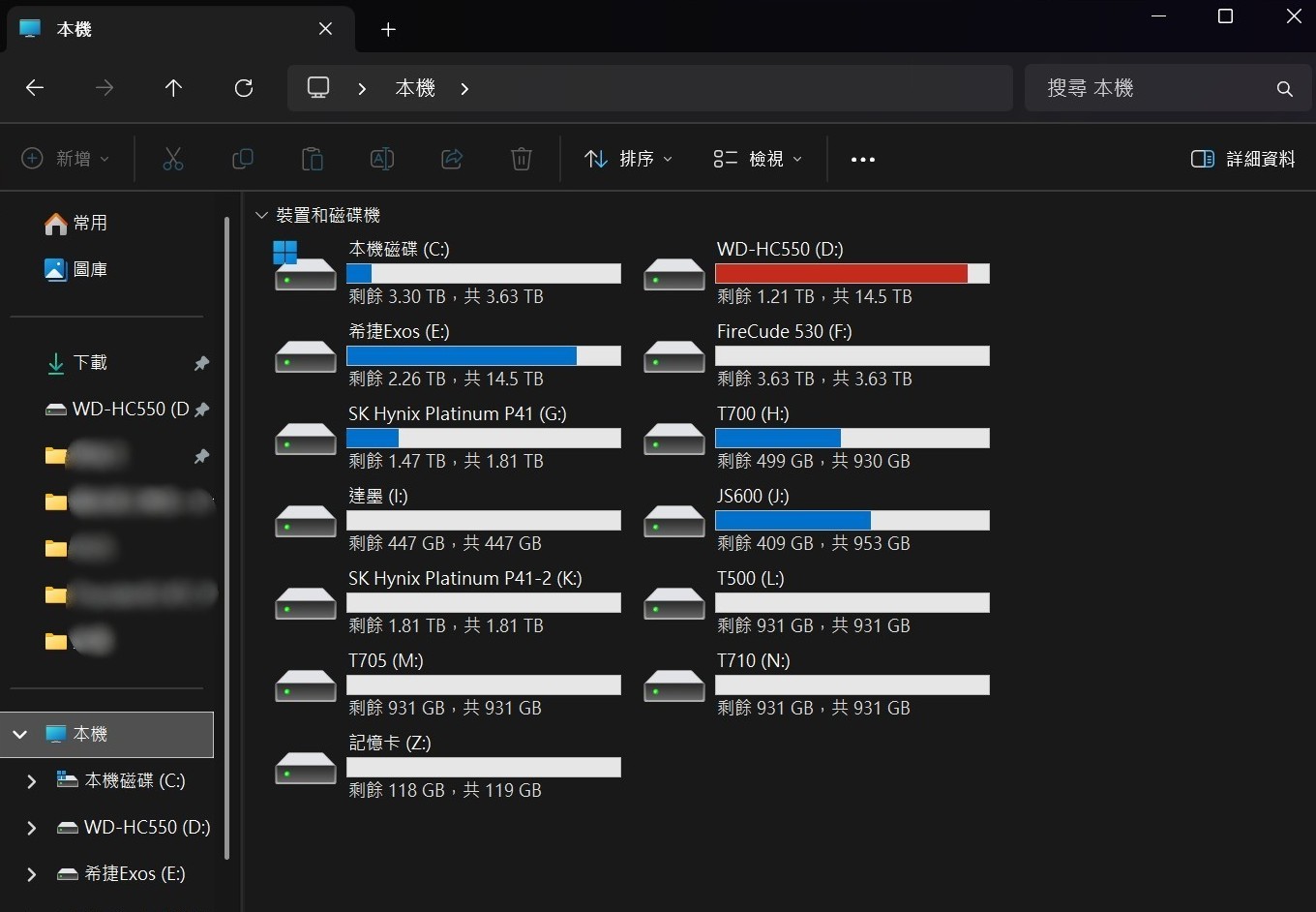Open the 檢視 view dropdown
The image size is (1316, 912).
(758, 159)
